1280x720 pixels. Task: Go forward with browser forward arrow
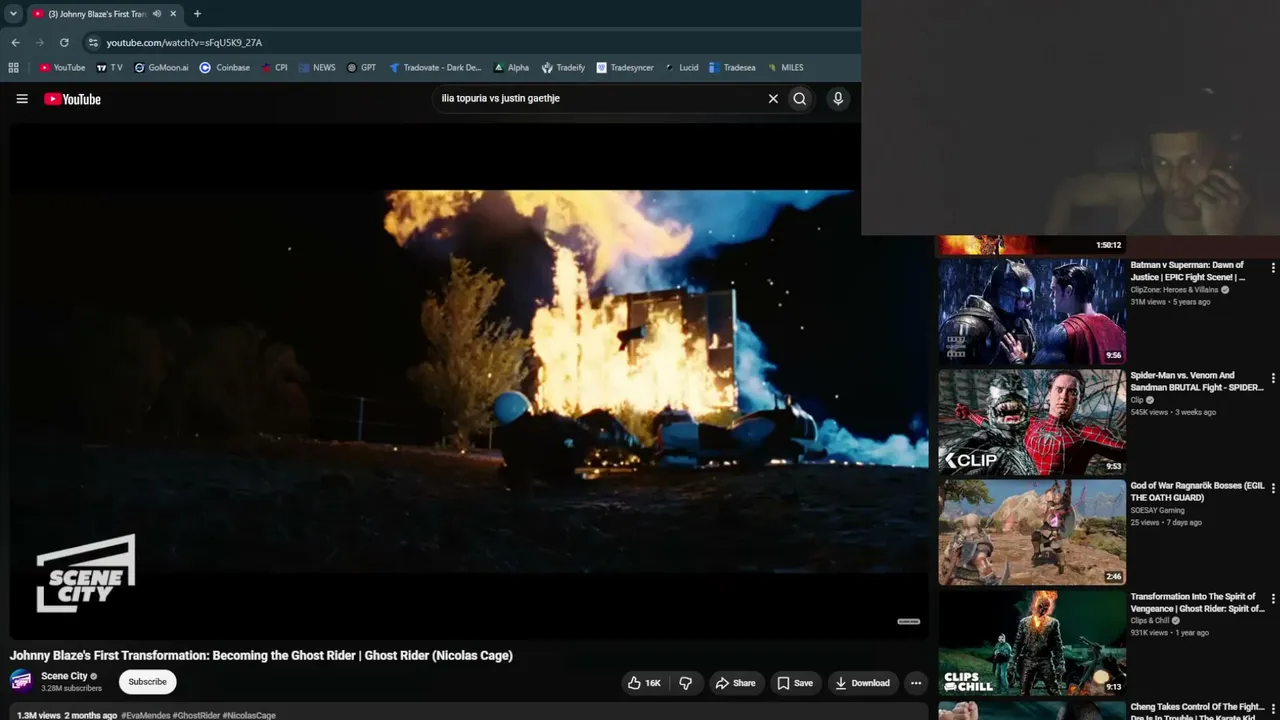coord(40,43)
